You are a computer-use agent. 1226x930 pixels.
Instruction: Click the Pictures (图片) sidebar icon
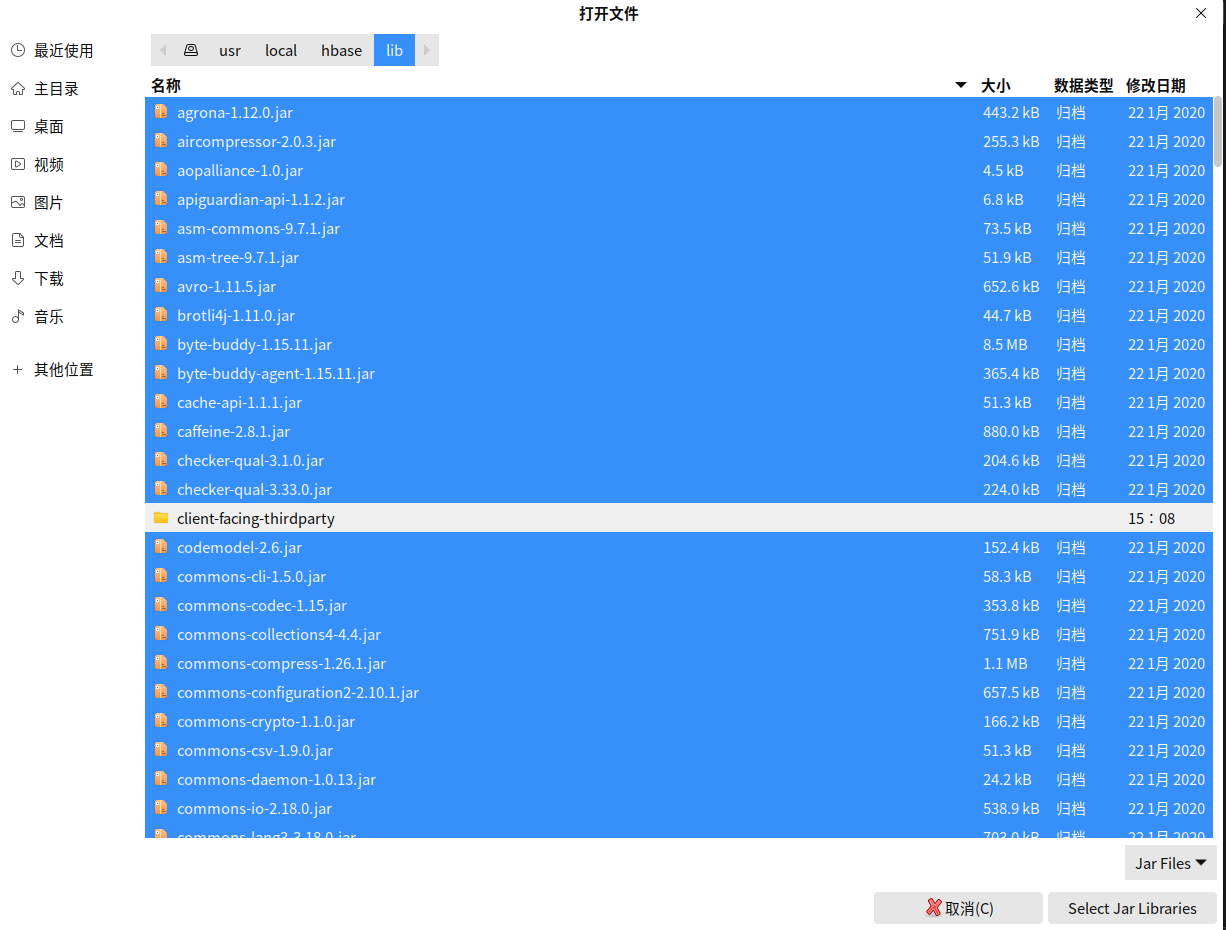click(x=18, y=202)
